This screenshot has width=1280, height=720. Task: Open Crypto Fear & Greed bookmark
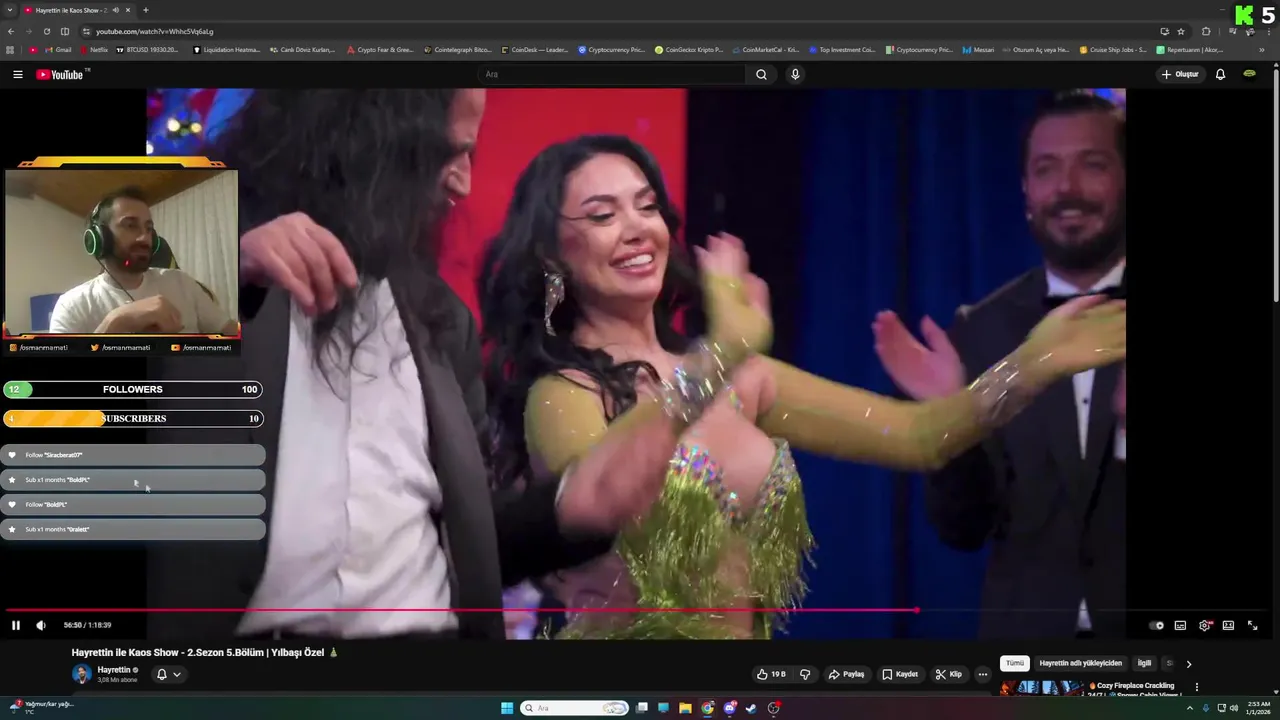click(381, 49)
